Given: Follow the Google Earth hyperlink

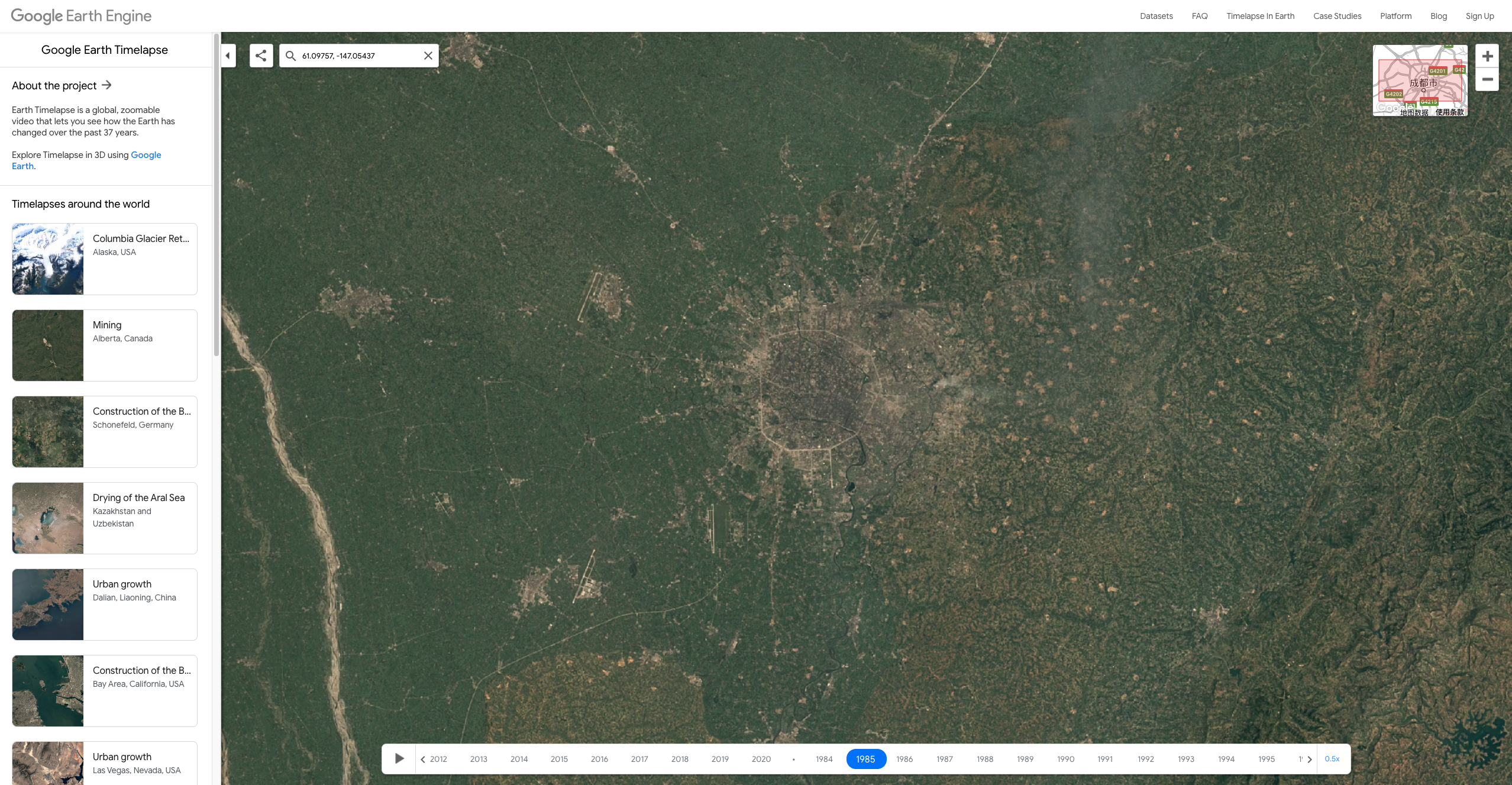Looking at the screenshot, I should tap(146, 155).
